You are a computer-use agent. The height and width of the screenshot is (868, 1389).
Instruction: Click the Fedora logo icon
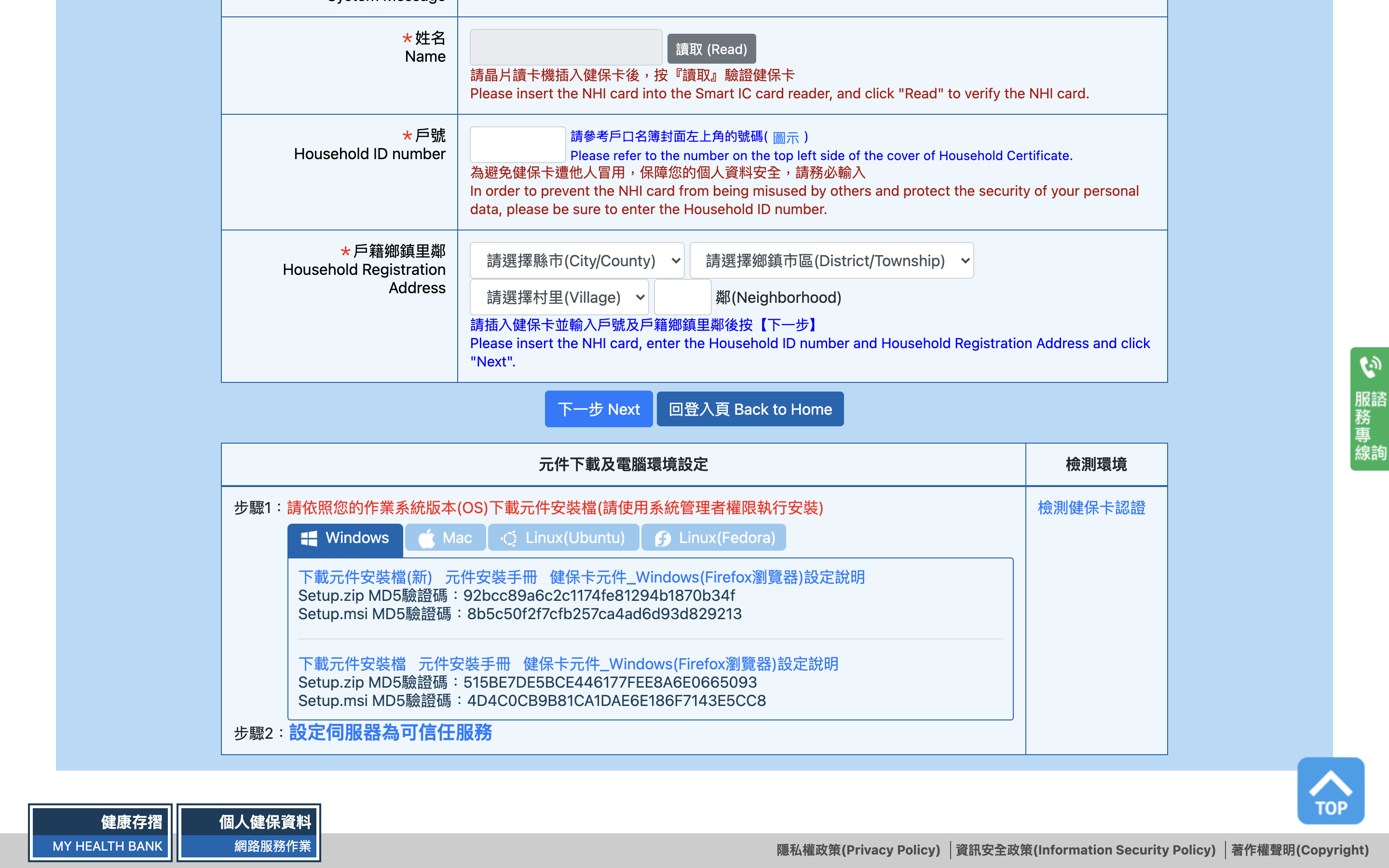(663, 539)
